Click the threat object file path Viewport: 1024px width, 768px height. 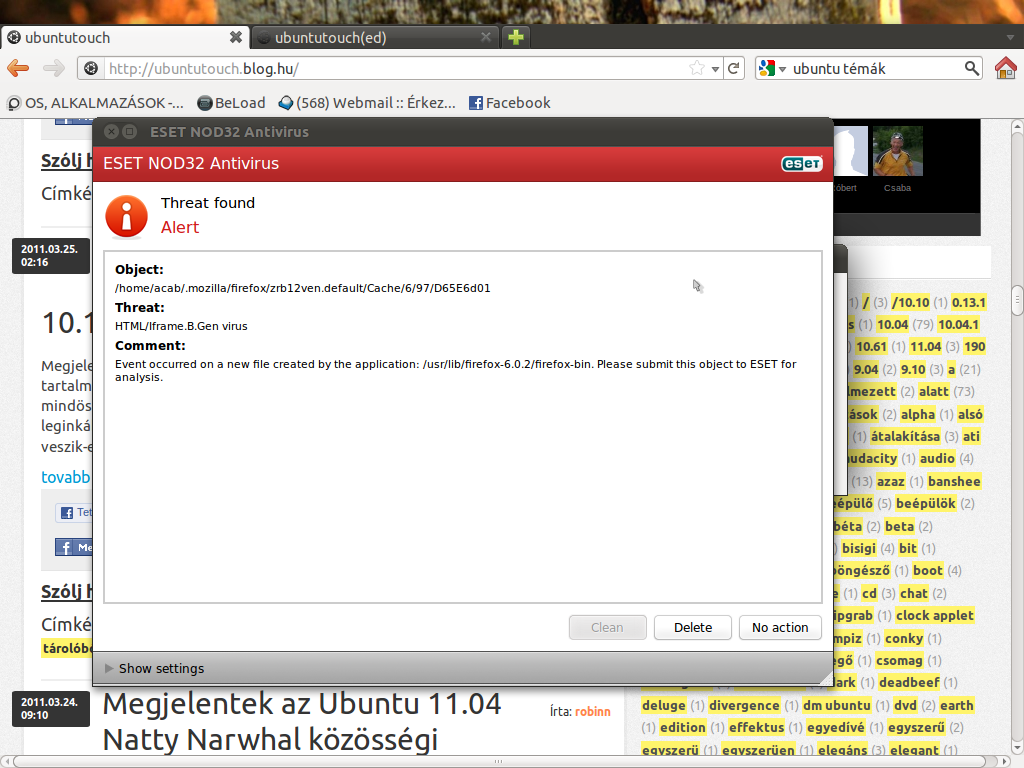coord(302,288)
